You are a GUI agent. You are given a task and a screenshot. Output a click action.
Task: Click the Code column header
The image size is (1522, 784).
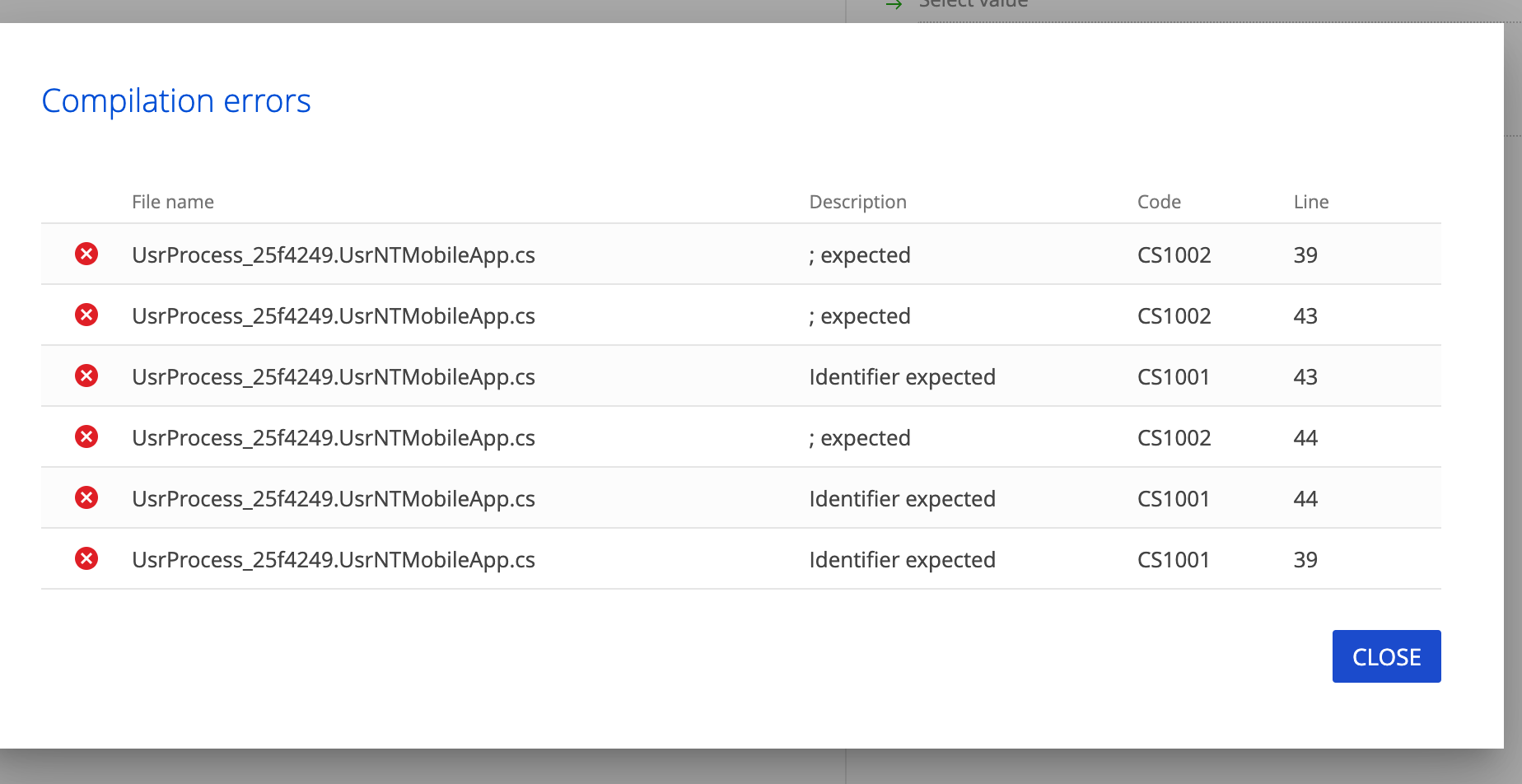(x=1159, y=202)
